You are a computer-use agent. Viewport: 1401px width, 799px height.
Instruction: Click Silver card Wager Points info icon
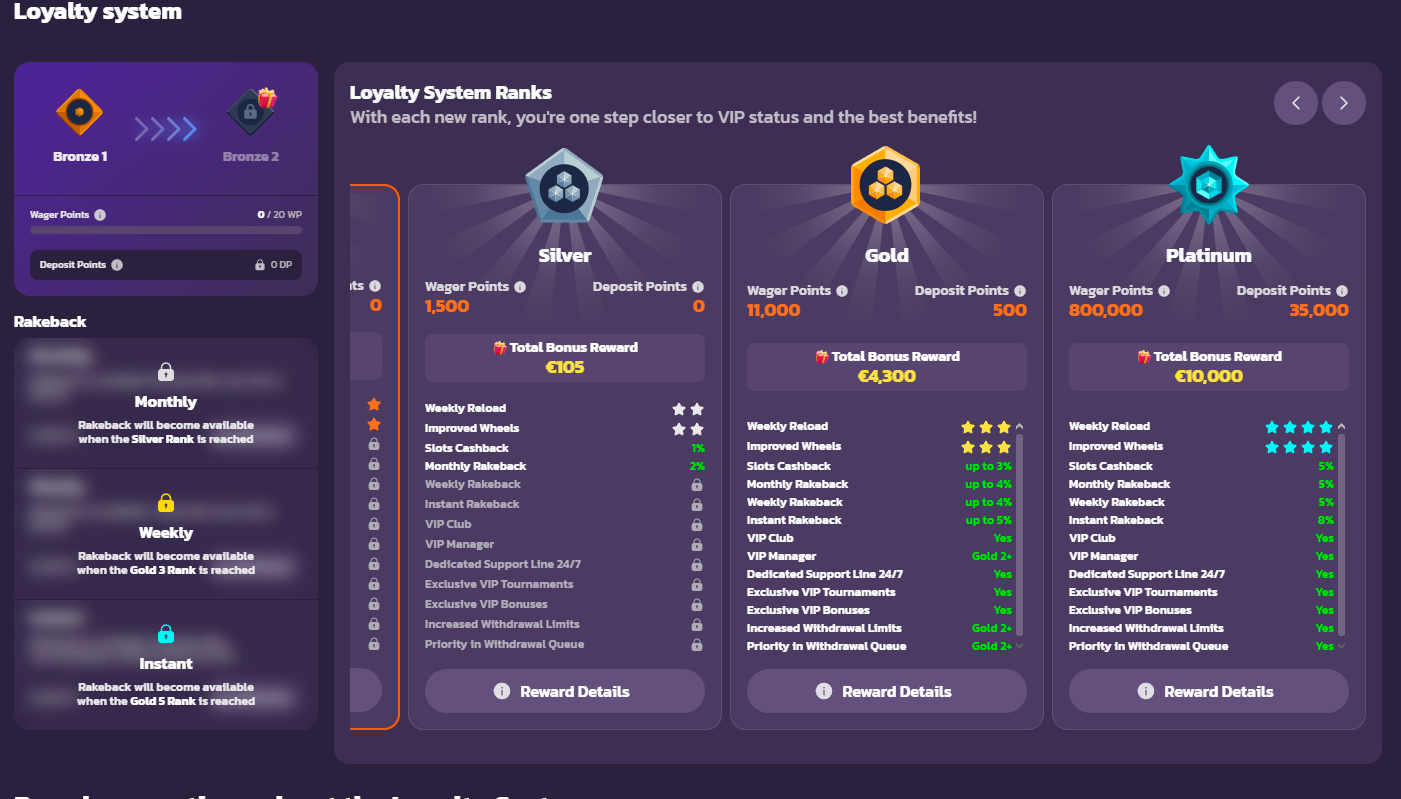[520, 287]
